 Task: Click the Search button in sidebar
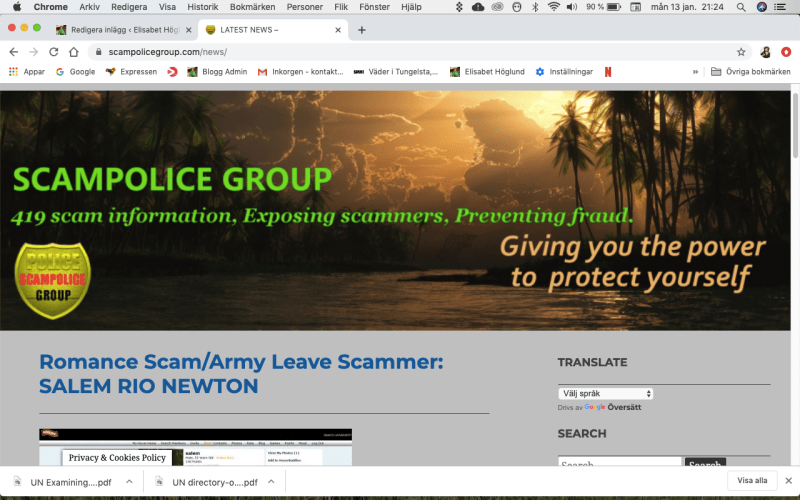tap(705, 462)
